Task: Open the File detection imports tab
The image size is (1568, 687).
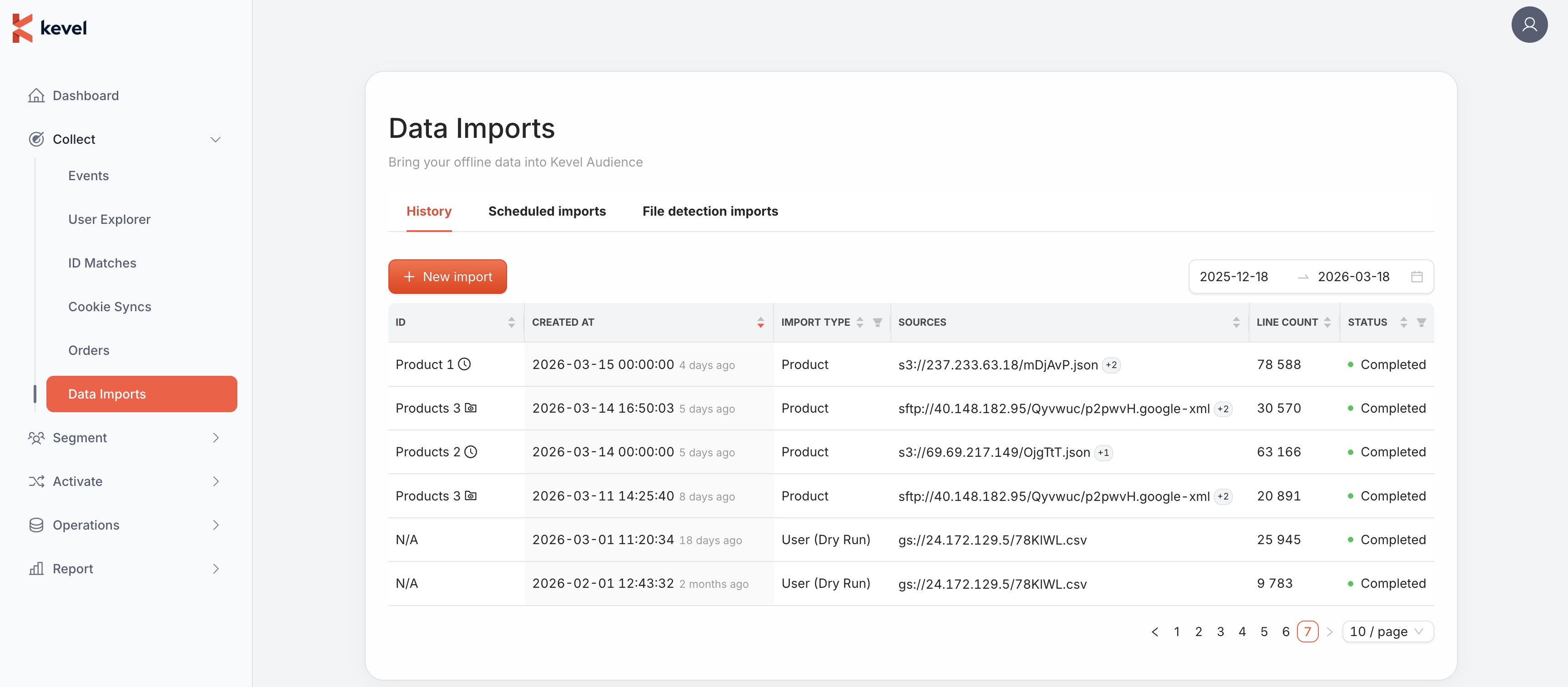Action: click(x=710, y=212)
